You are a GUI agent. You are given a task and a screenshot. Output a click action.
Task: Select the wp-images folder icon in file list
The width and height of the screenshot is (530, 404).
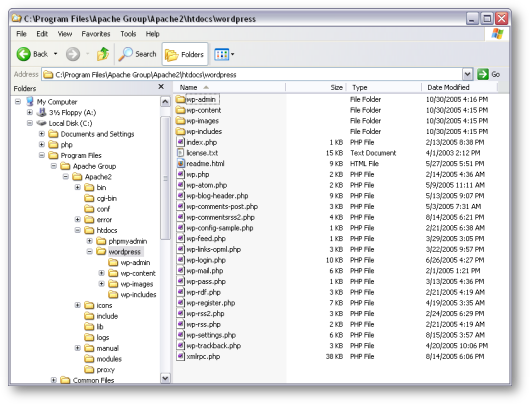click(181, 121)
